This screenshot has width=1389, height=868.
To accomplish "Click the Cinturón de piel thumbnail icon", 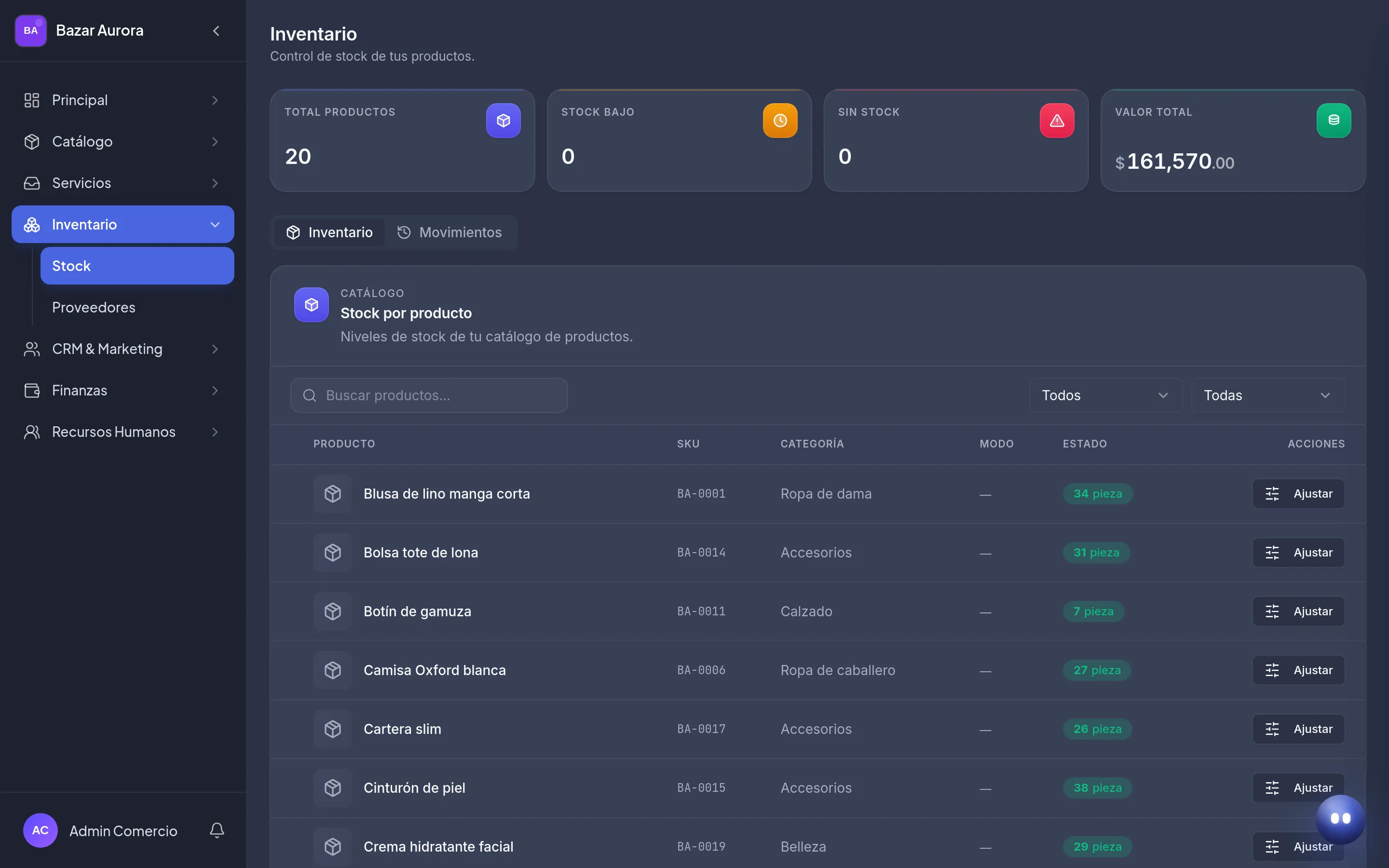I will point(333,787).
